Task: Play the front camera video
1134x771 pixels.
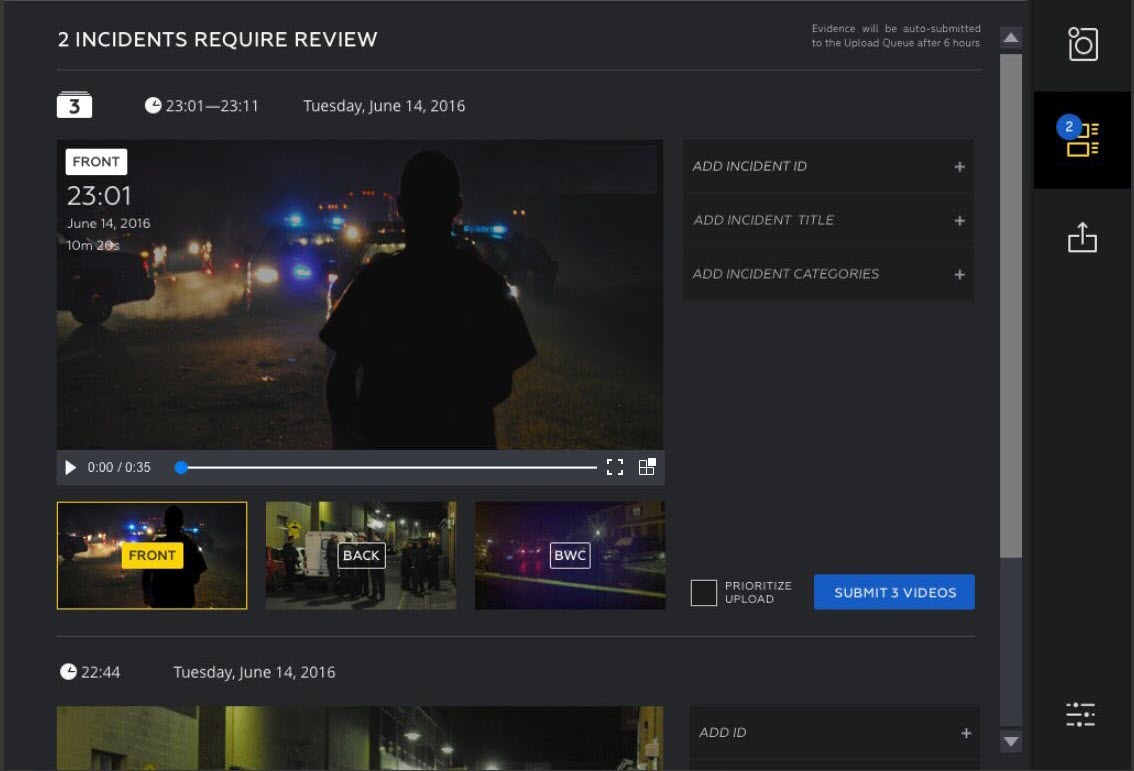Action: (70, 467)
